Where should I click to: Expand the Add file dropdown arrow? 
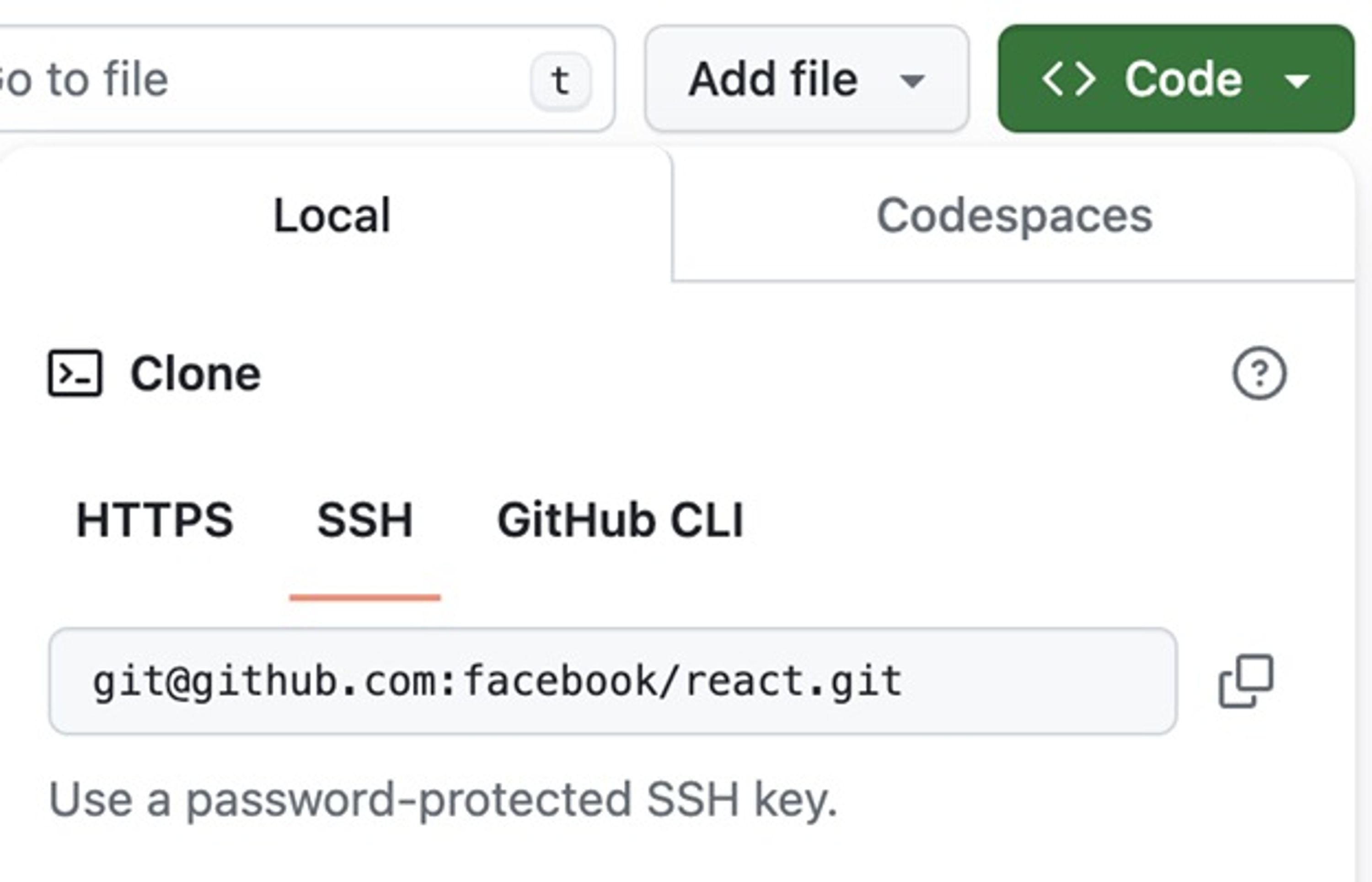[x=912, y=81]
